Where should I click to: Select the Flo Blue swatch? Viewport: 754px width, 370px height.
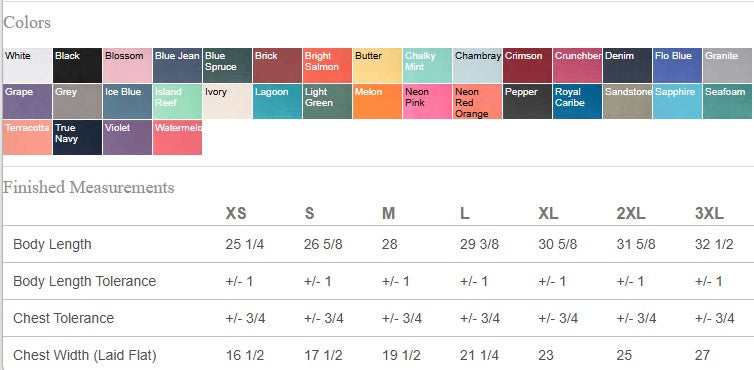click(678, 65)
